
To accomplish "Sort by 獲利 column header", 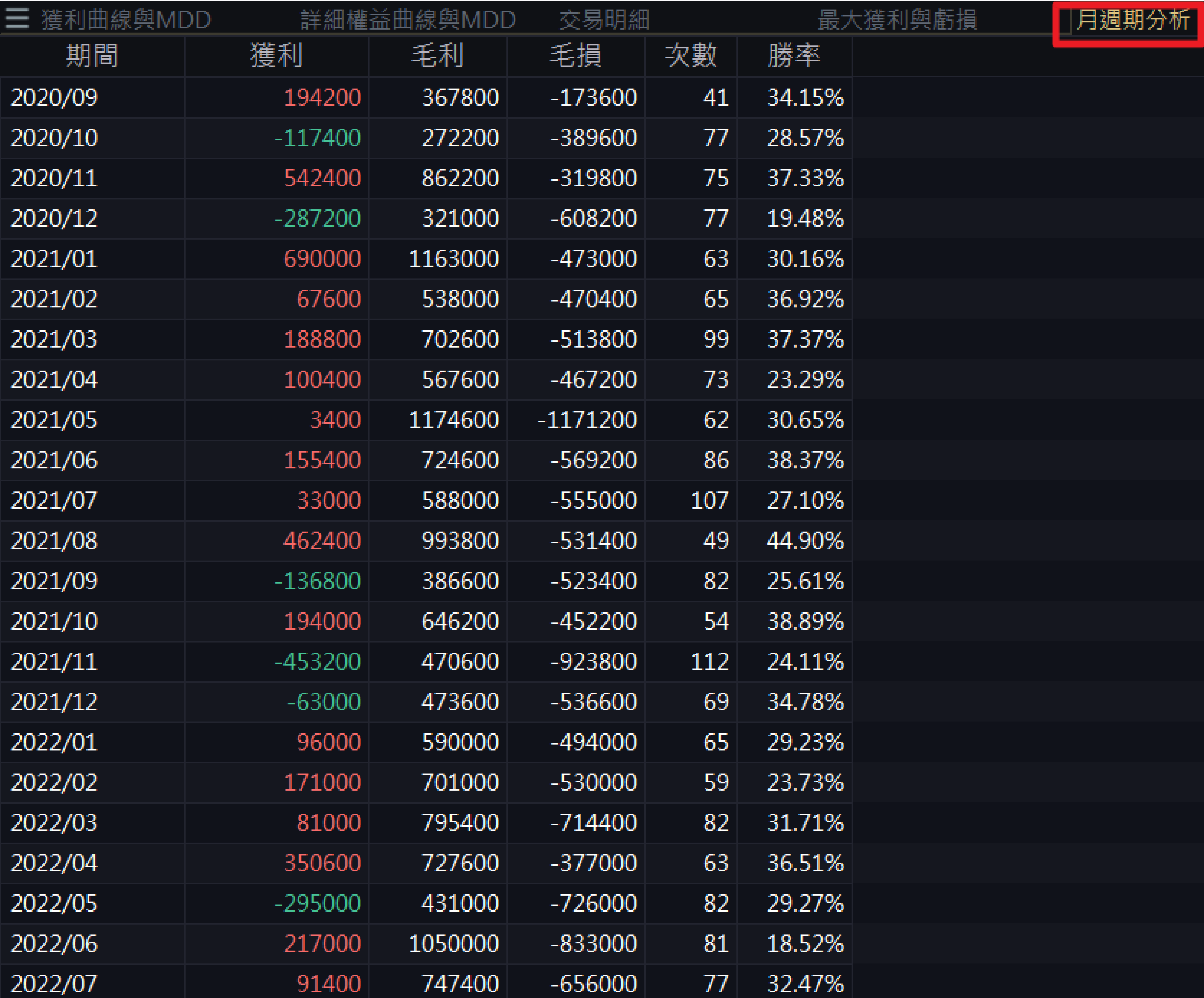I will 276,56.
